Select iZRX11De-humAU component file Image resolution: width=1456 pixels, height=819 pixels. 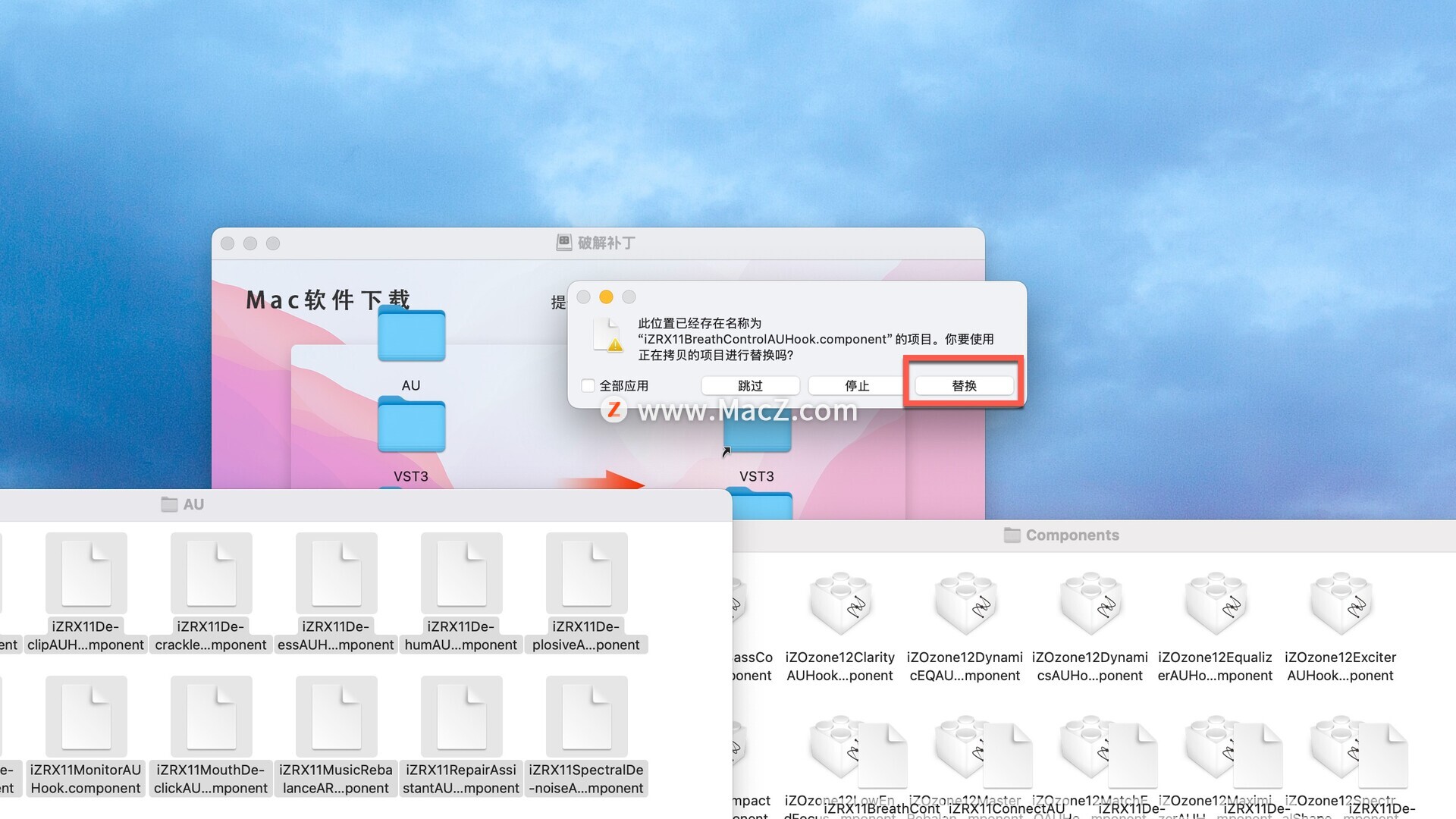pyautogui.click(x=461, y=573)
